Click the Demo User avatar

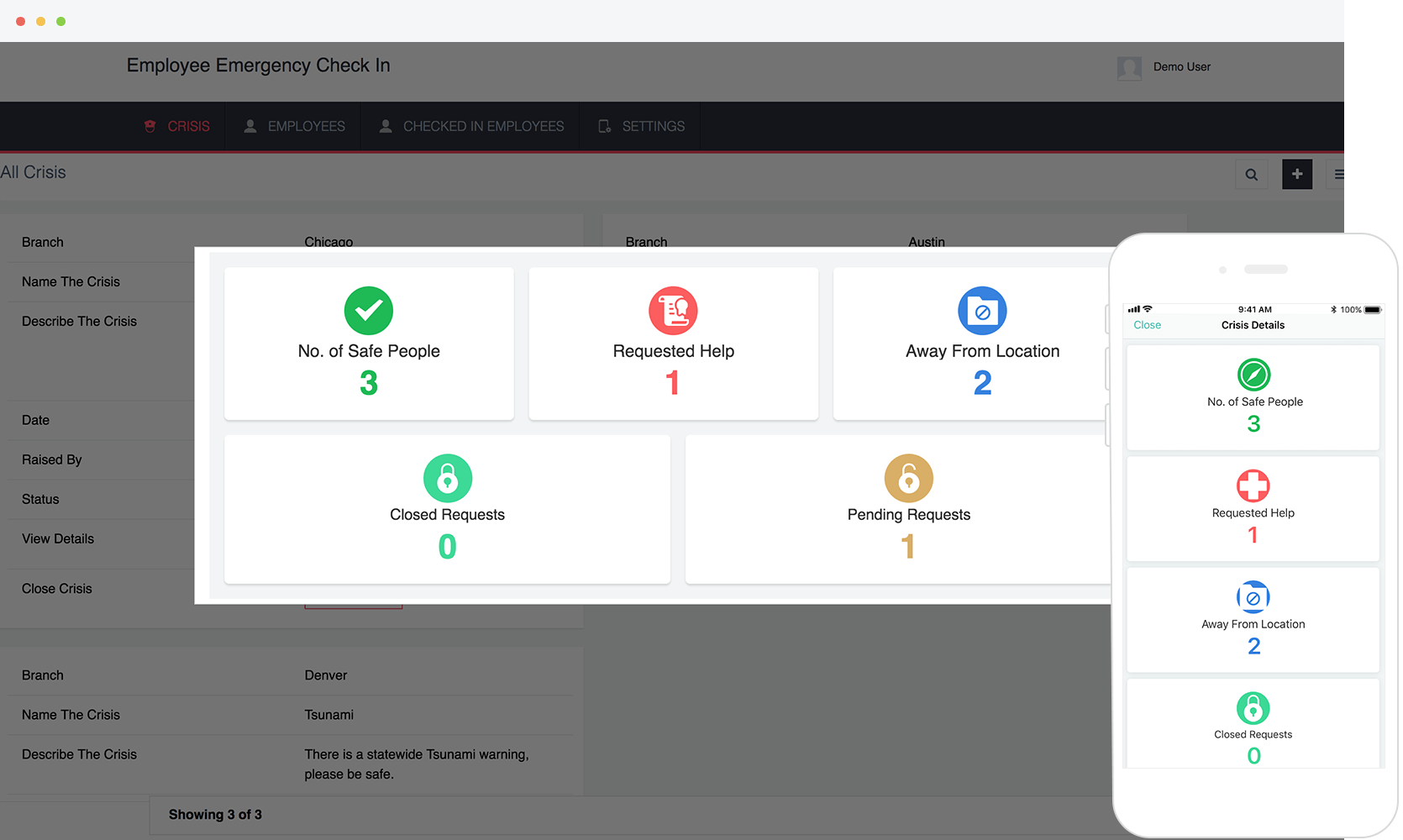coord(1129,67)
